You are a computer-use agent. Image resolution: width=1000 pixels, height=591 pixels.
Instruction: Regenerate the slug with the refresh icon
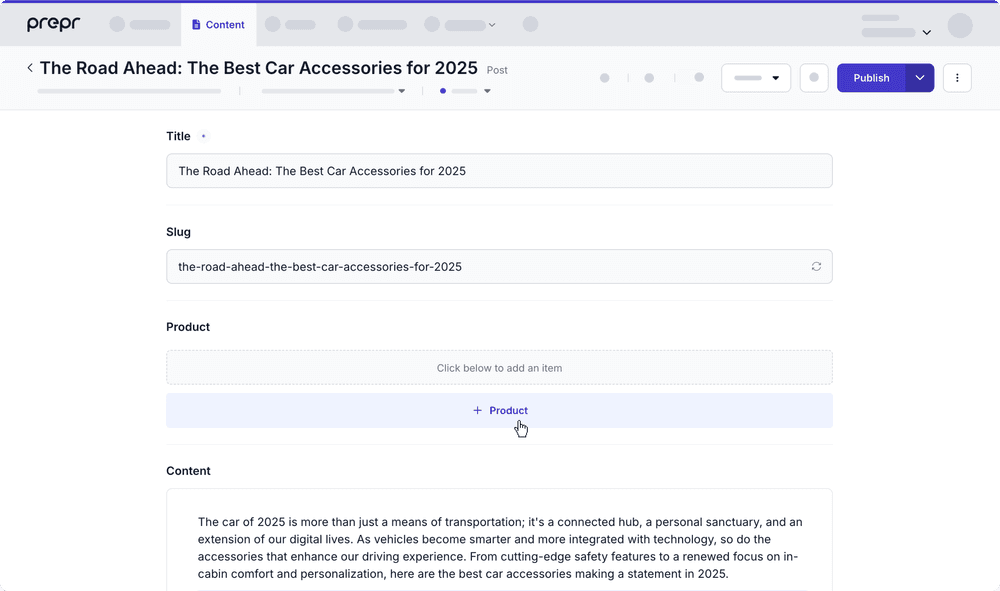[x=816, y=267]
